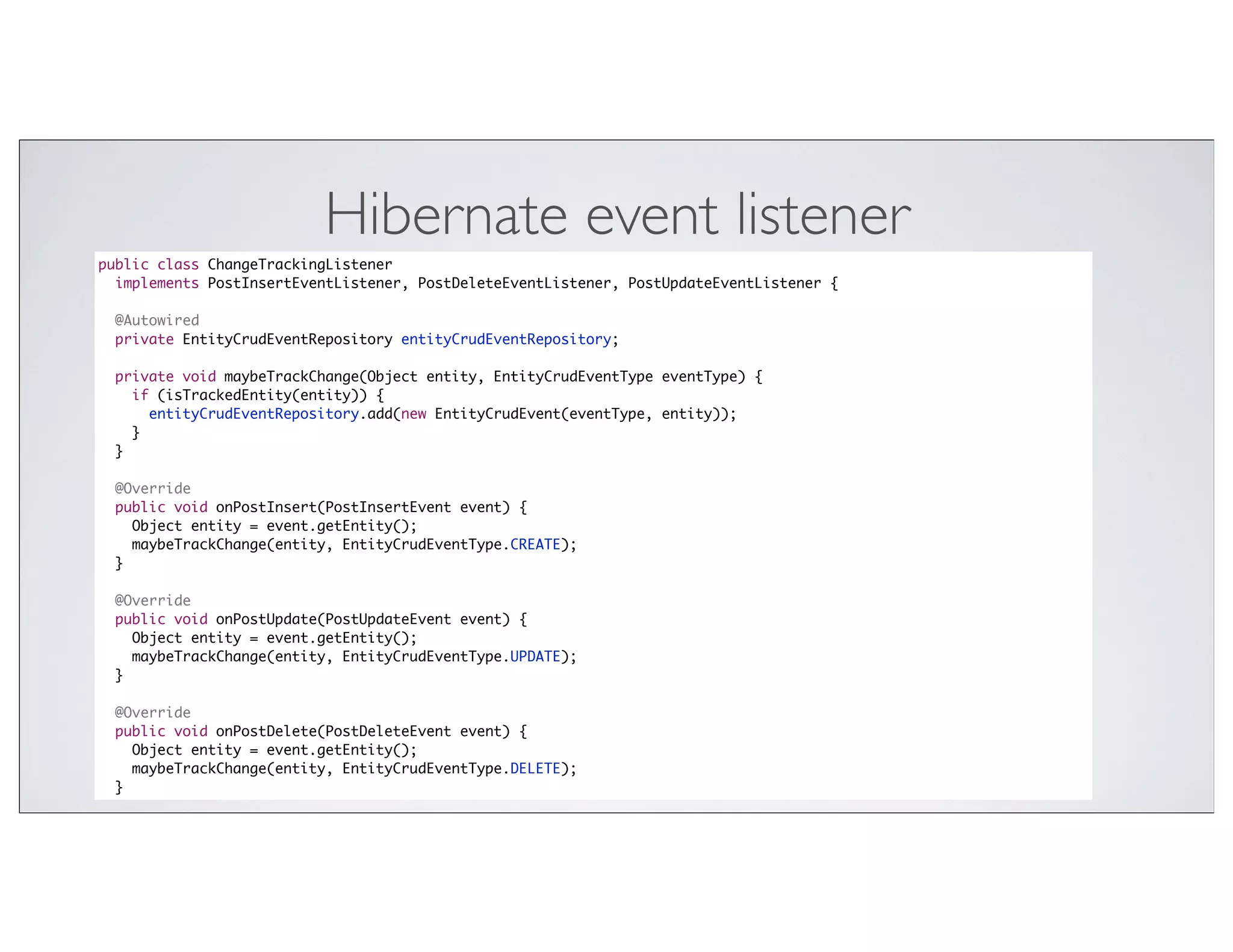
Task: Click 'public class' keywords on first line
Action: tap(148, 265)
